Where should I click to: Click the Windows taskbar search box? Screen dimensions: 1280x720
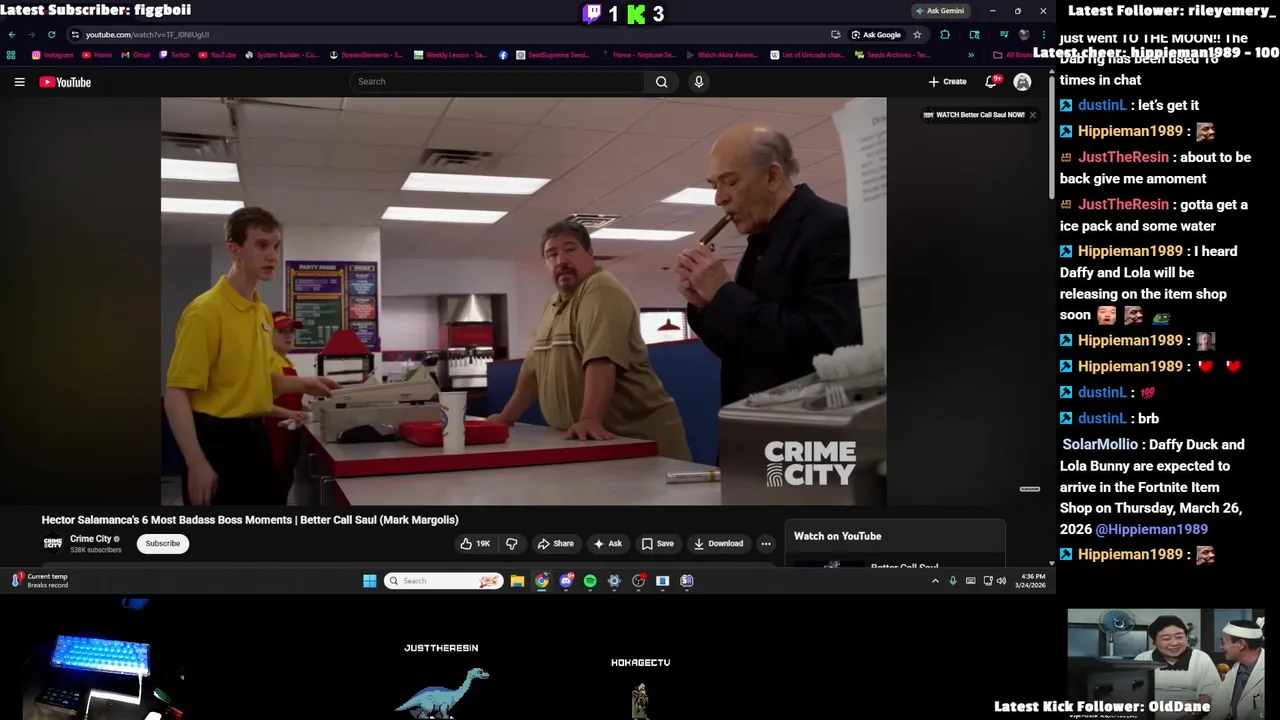(443, 581)
